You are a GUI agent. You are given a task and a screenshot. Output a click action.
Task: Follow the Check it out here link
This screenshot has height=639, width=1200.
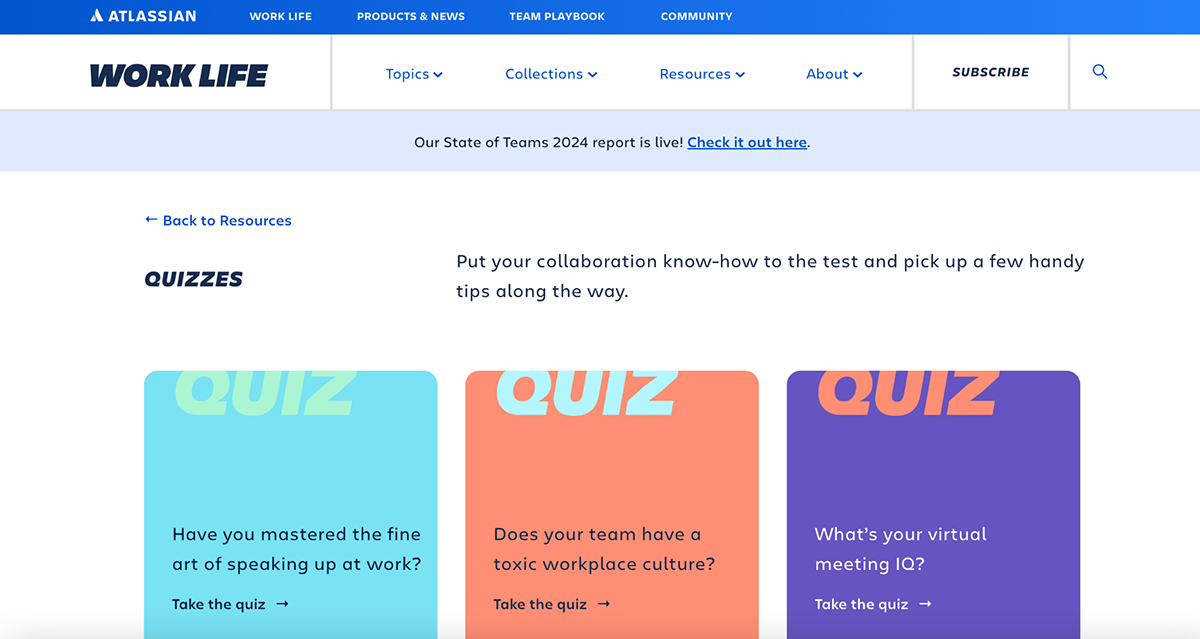pos(746,142)
